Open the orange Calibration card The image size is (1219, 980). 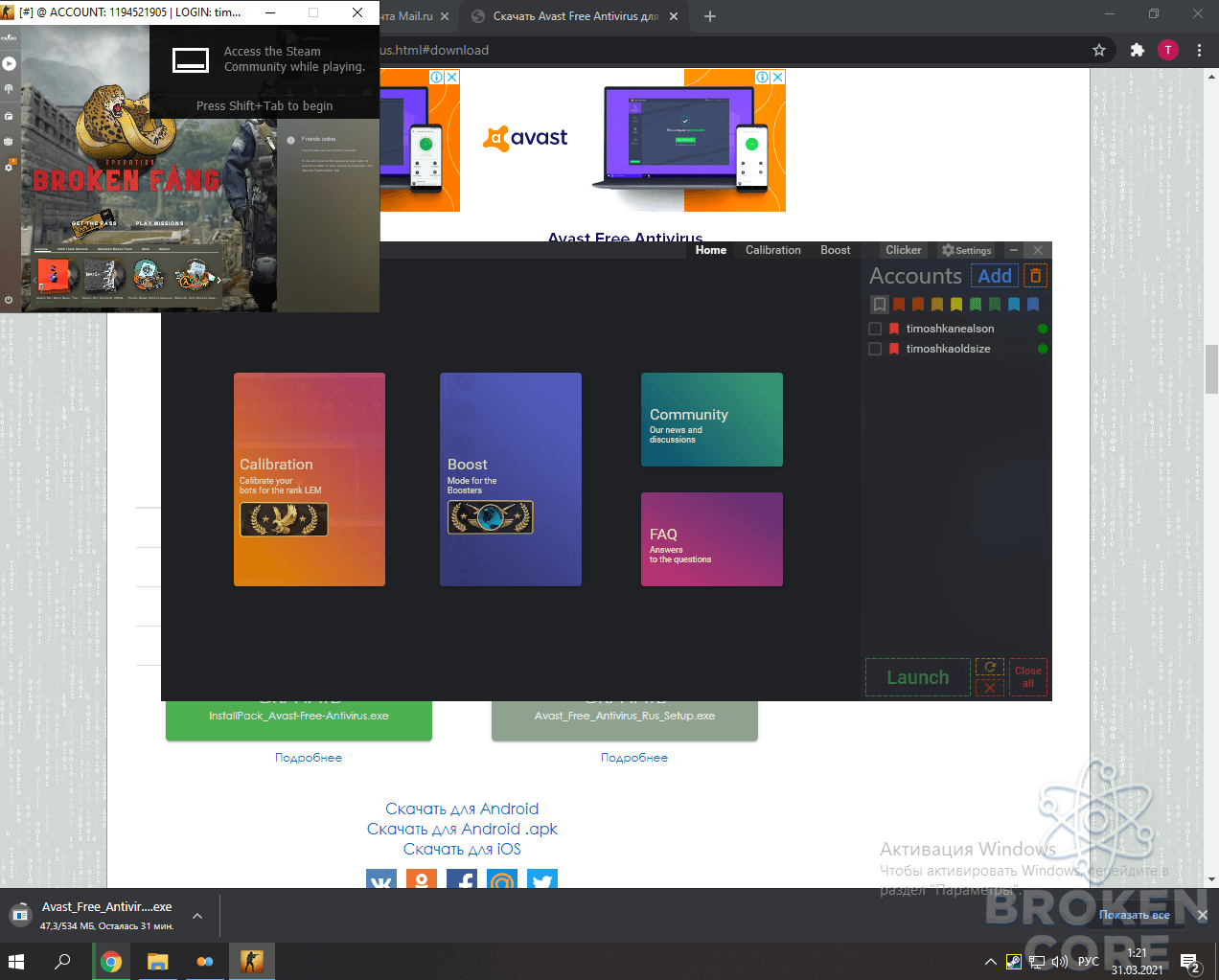310,479
